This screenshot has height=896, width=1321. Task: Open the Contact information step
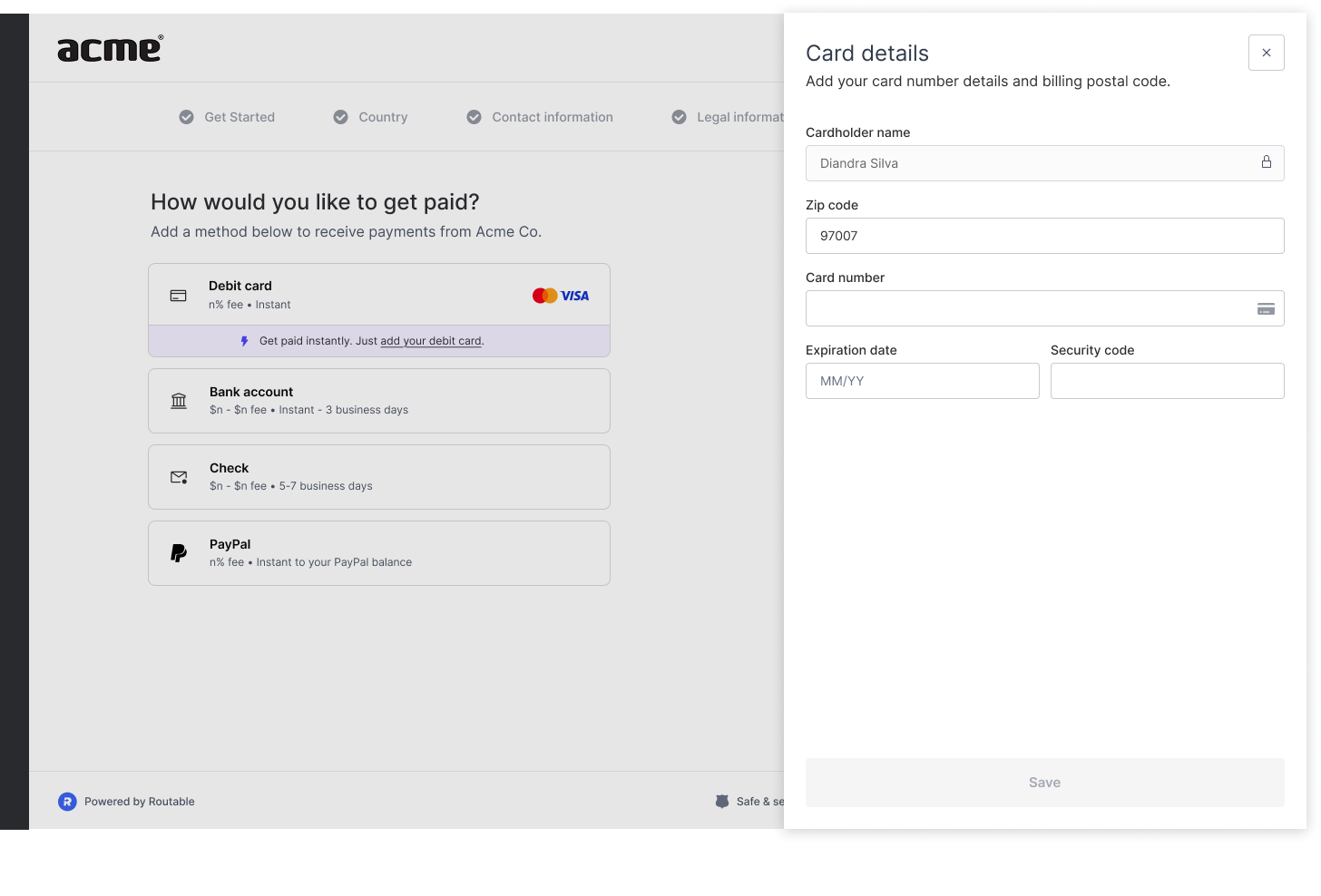coord(540,117)
